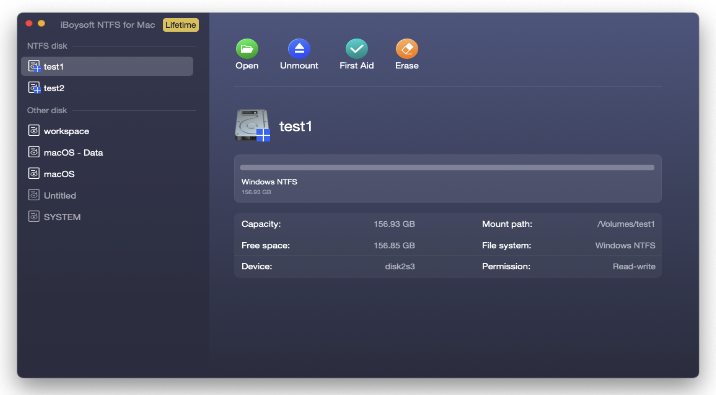Run First Aid via checkmark icon

click(x=357, y=48)
